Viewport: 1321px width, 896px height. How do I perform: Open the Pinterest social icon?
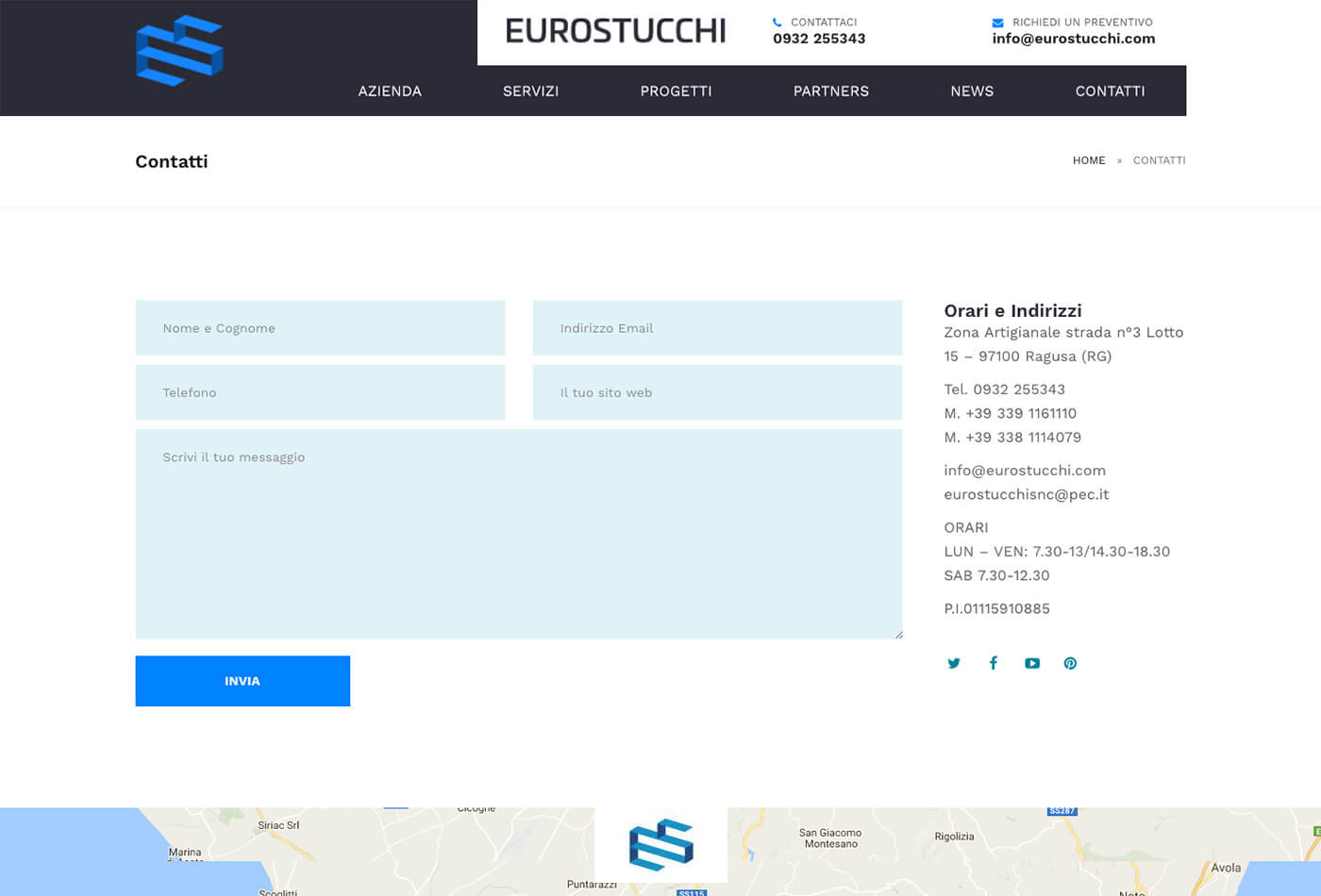coord(1070,663)
